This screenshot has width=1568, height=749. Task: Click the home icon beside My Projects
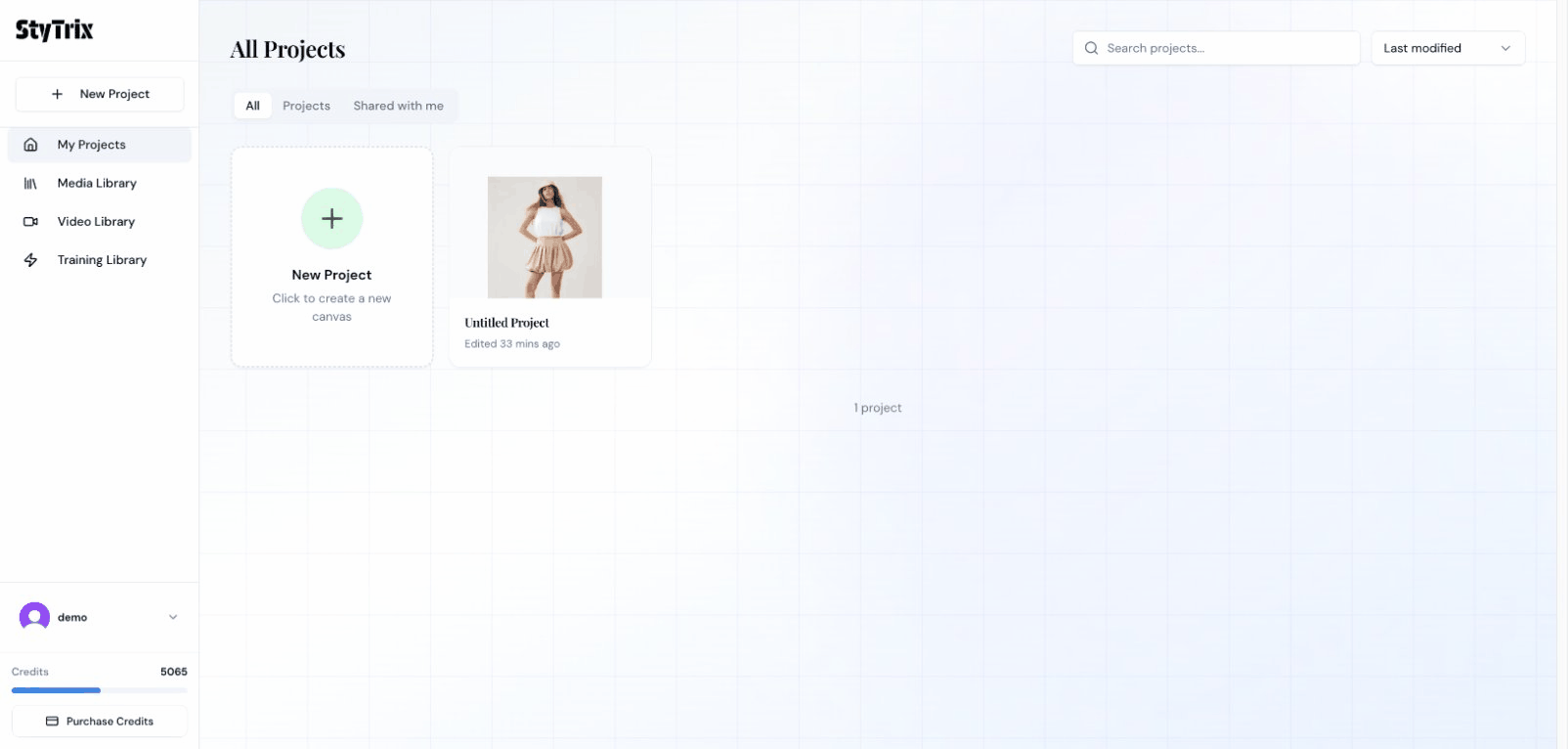pos(30,145)
